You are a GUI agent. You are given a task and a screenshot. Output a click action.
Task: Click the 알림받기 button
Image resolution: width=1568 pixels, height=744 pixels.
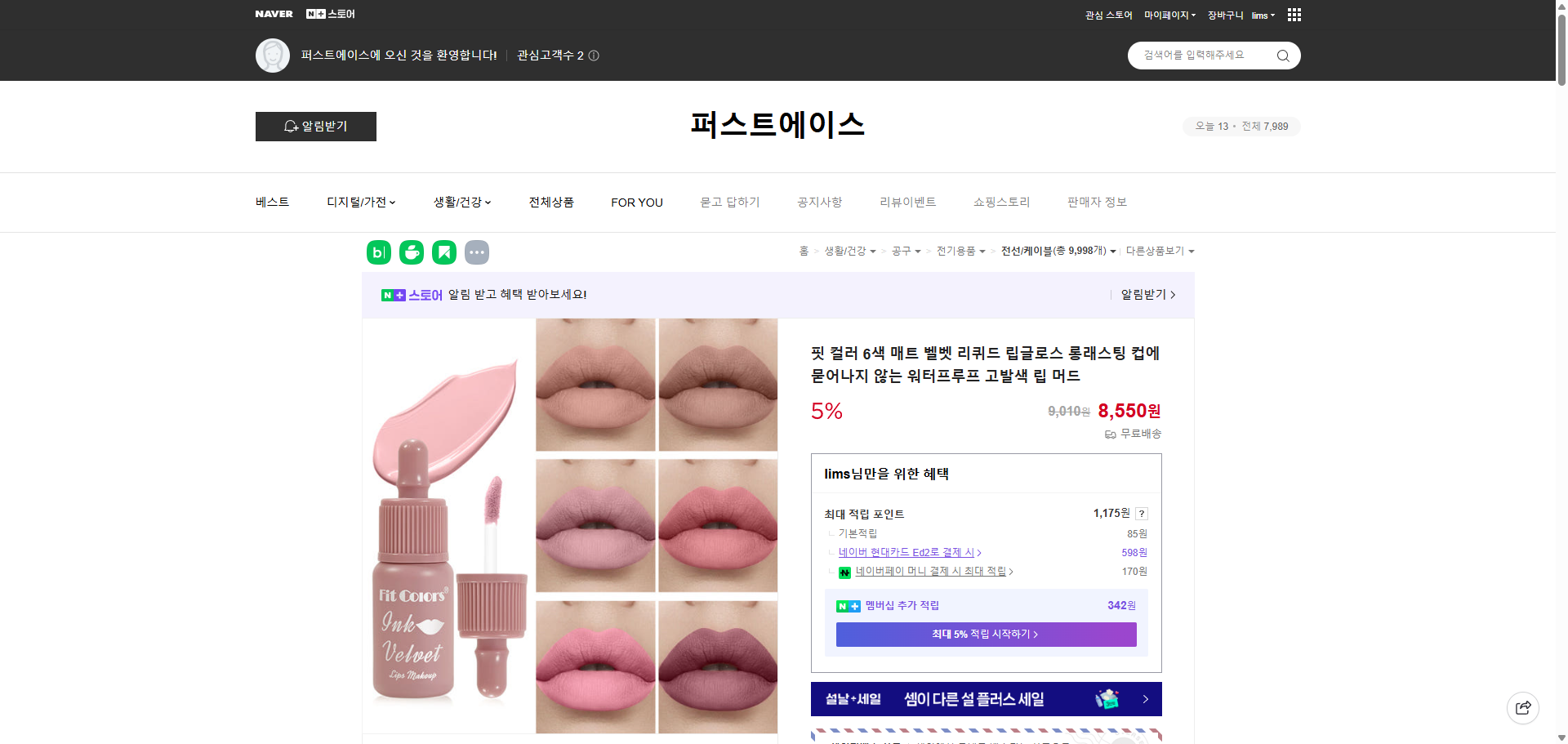(x=315, y=127)
